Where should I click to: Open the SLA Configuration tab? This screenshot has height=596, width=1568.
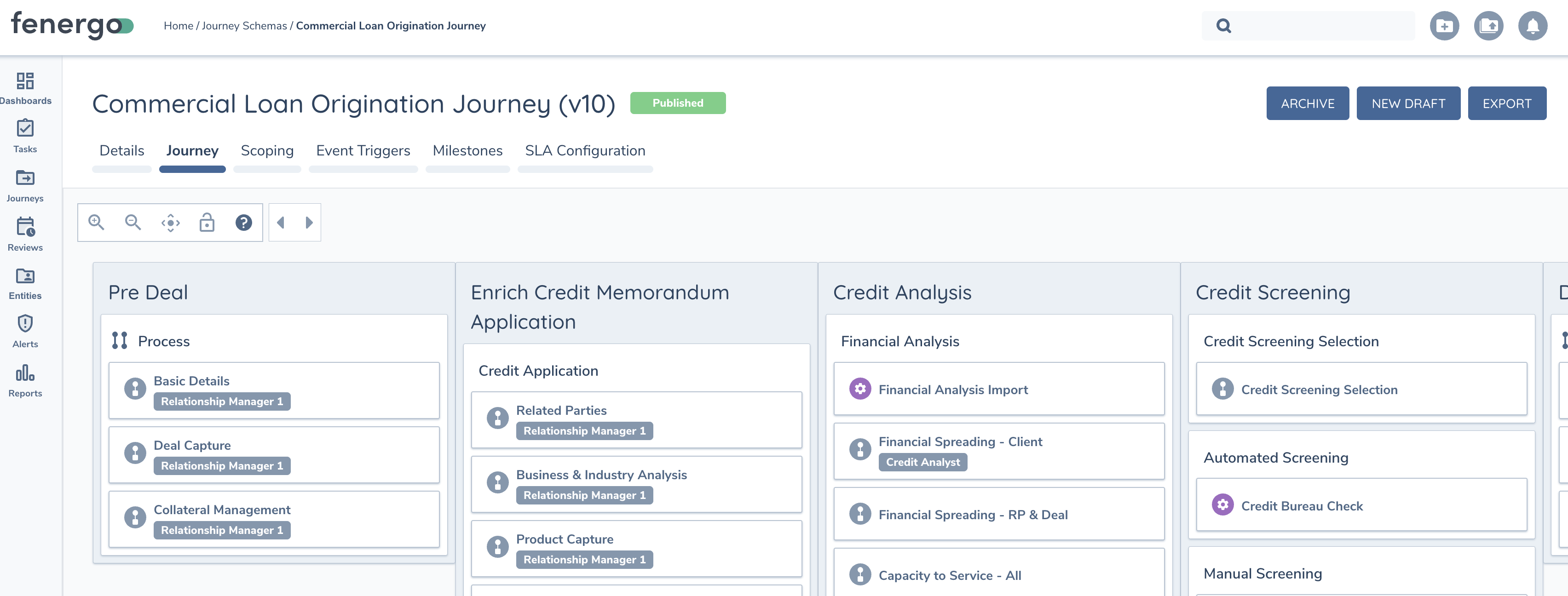(x=584, y=151)
